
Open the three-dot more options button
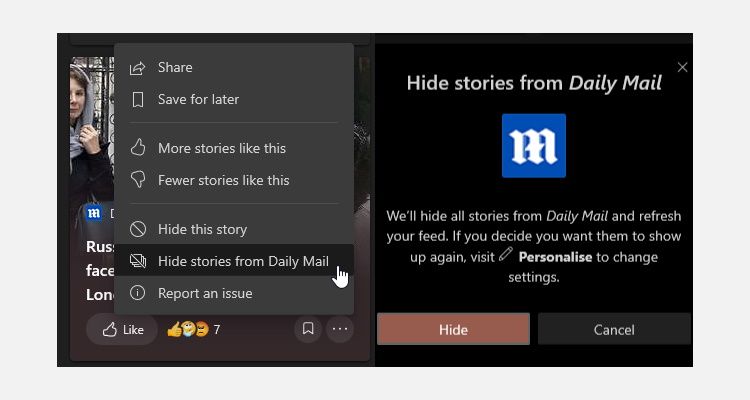click(340, 328)
